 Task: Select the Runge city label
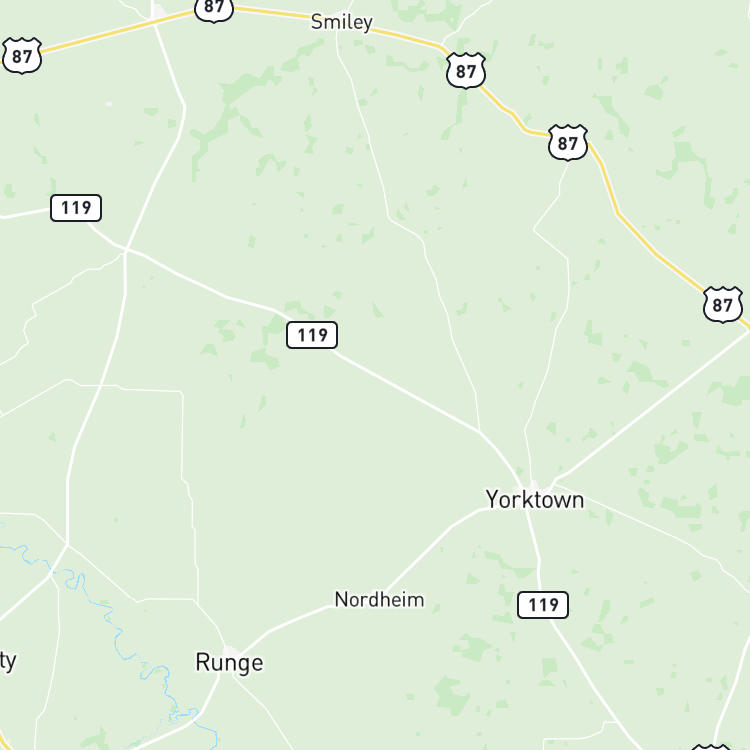[229, 663]
